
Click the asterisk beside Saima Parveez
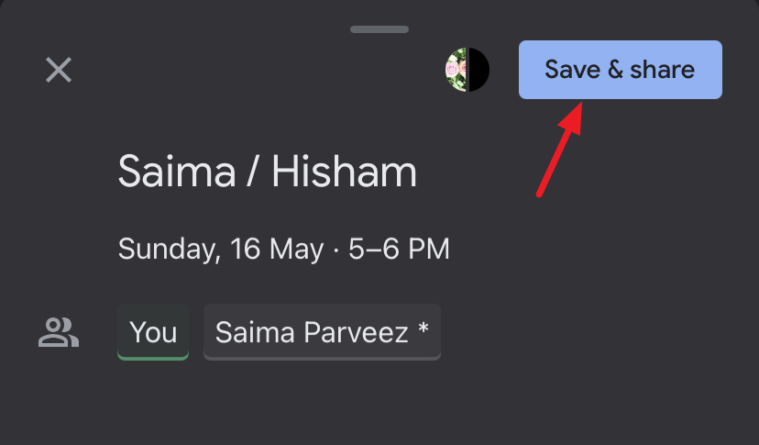click(x=424, y=328)
